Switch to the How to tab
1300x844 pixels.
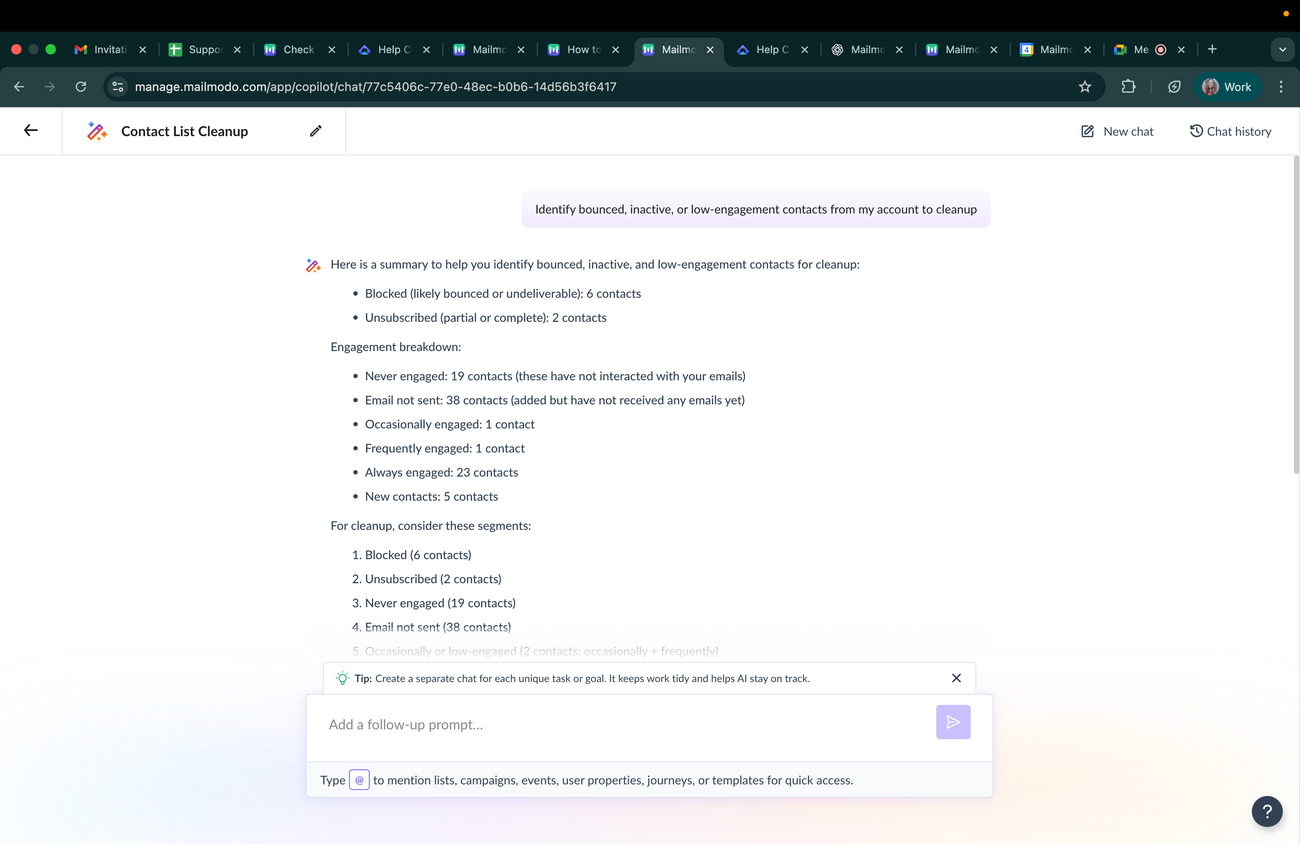point(580,49)
